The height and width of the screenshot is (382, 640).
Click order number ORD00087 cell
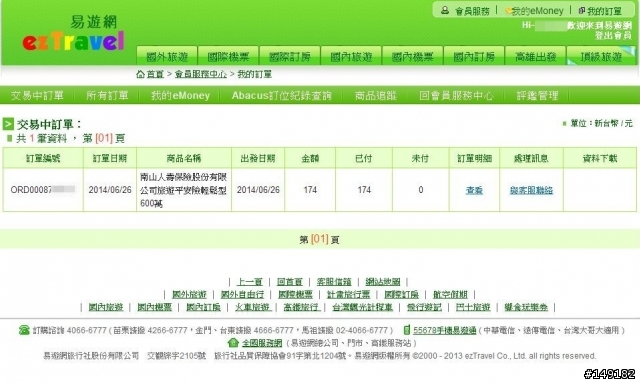click(x=42, y=190)
